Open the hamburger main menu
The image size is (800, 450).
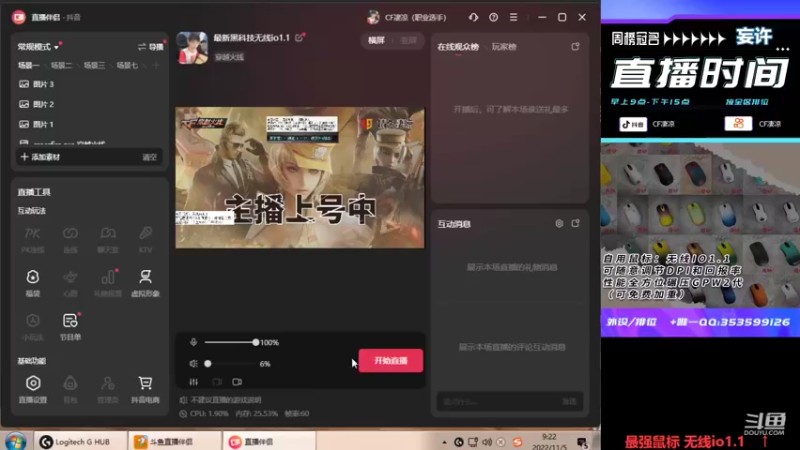[513, 17]
